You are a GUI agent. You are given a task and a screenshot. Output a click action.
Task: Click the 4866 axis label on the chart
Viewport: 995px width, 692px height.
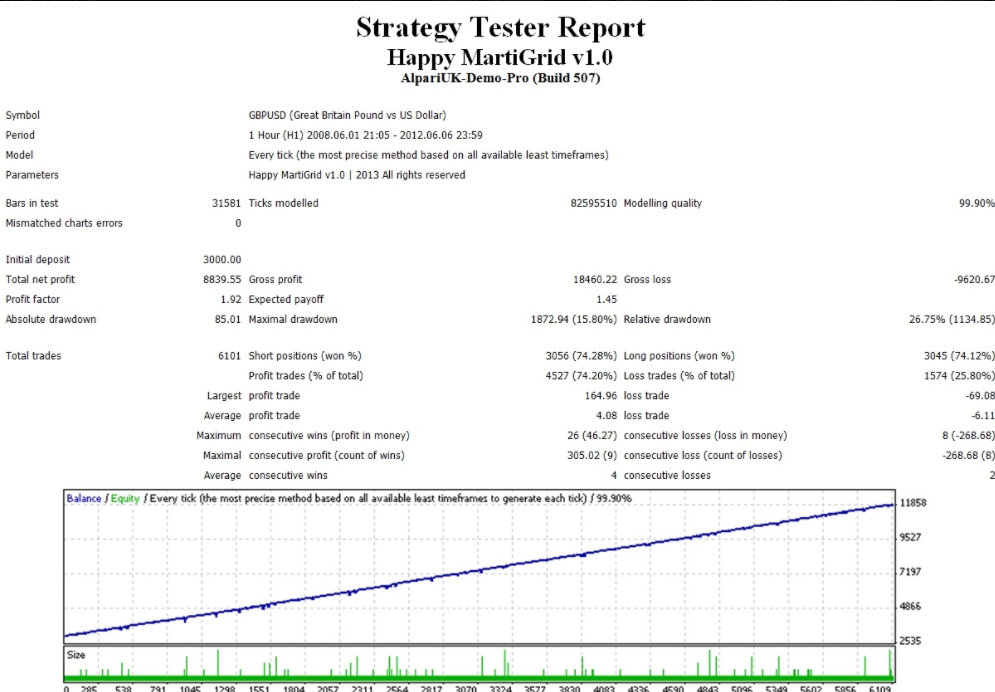[x=911, y=606]
